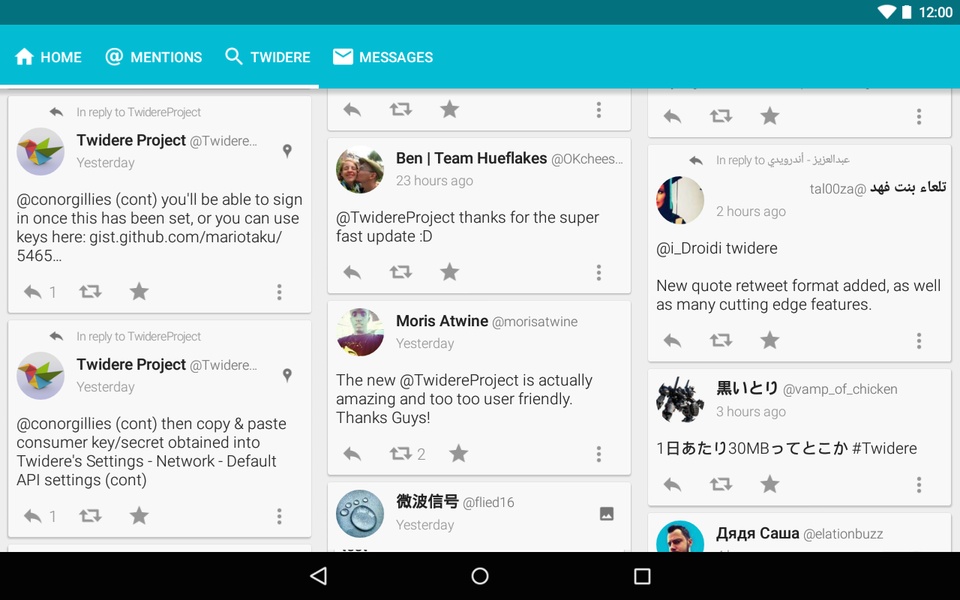Screen dimensions: 960x600
Task: Tap image indicator on flied16's tweet
Action: click(607, 514)
